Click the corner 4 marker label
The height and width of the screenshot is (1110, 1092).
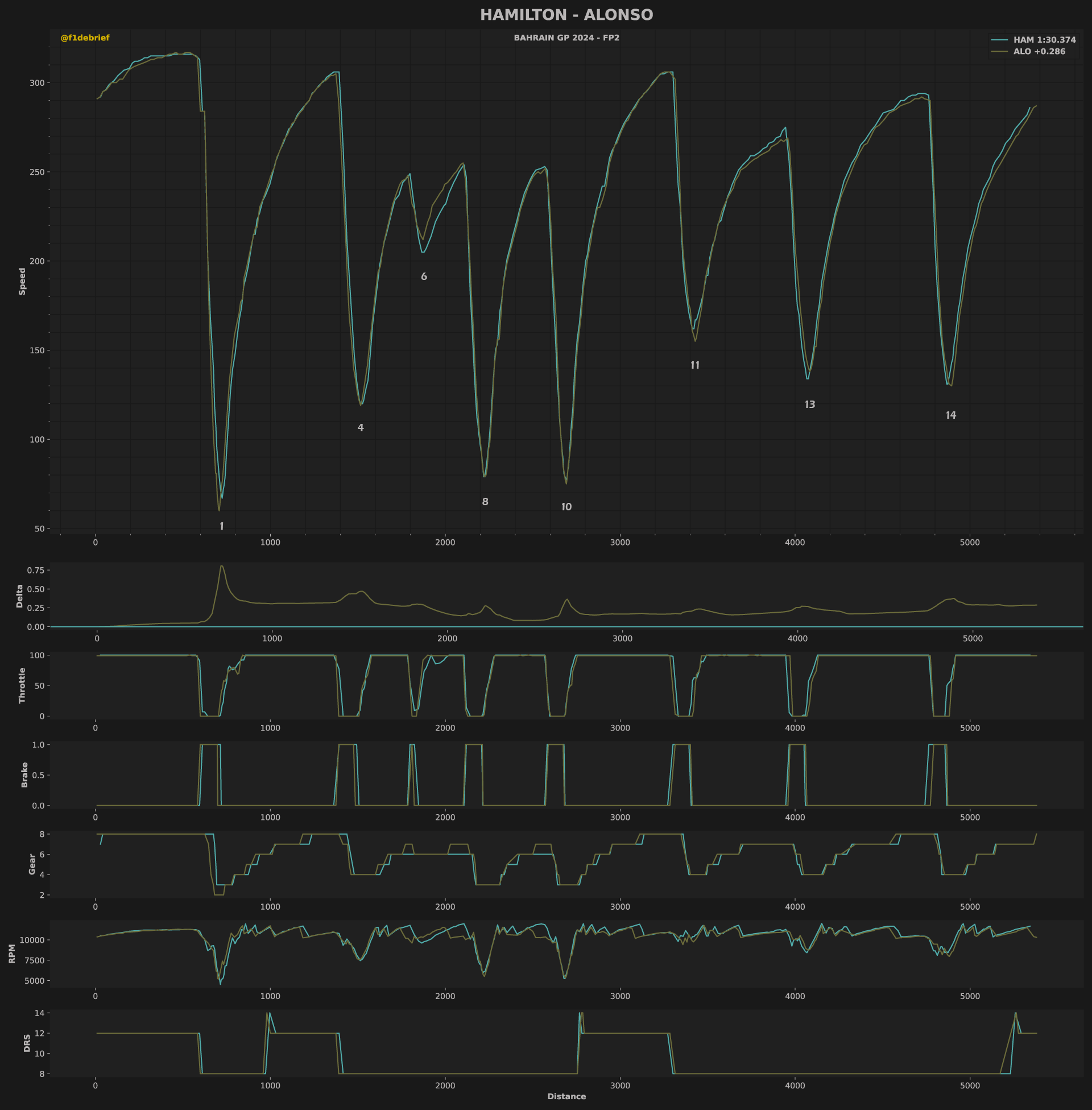coord(360,427)
